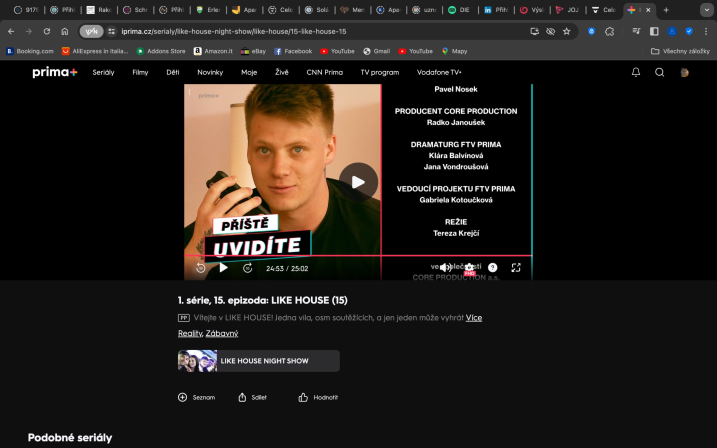Image resolution: width=717 pixels, height=448 pixels.
Task: Skip forward with the forward-seek icon
Action: 247,268
